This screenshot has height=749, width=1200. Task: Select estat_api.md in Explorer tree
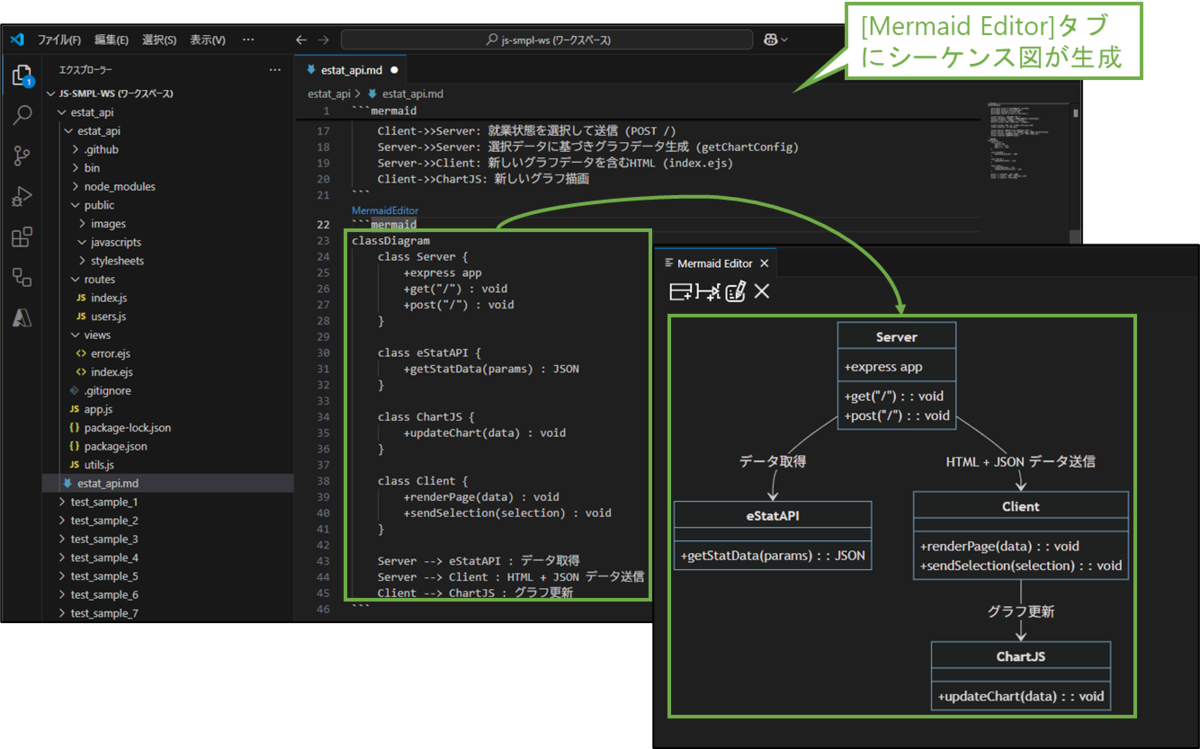coord(166,483)
